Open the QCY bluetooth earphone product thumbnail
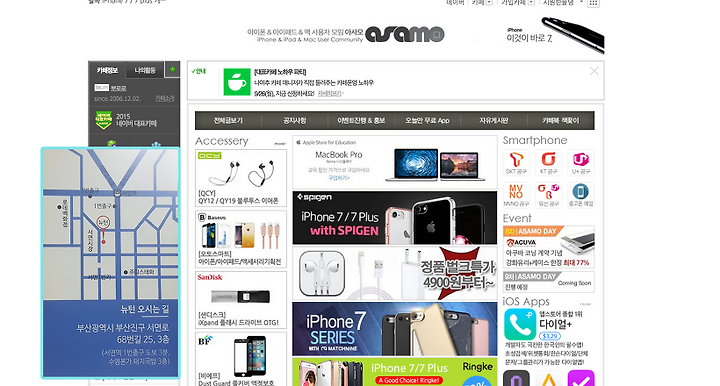 click(x=241, y=178)
